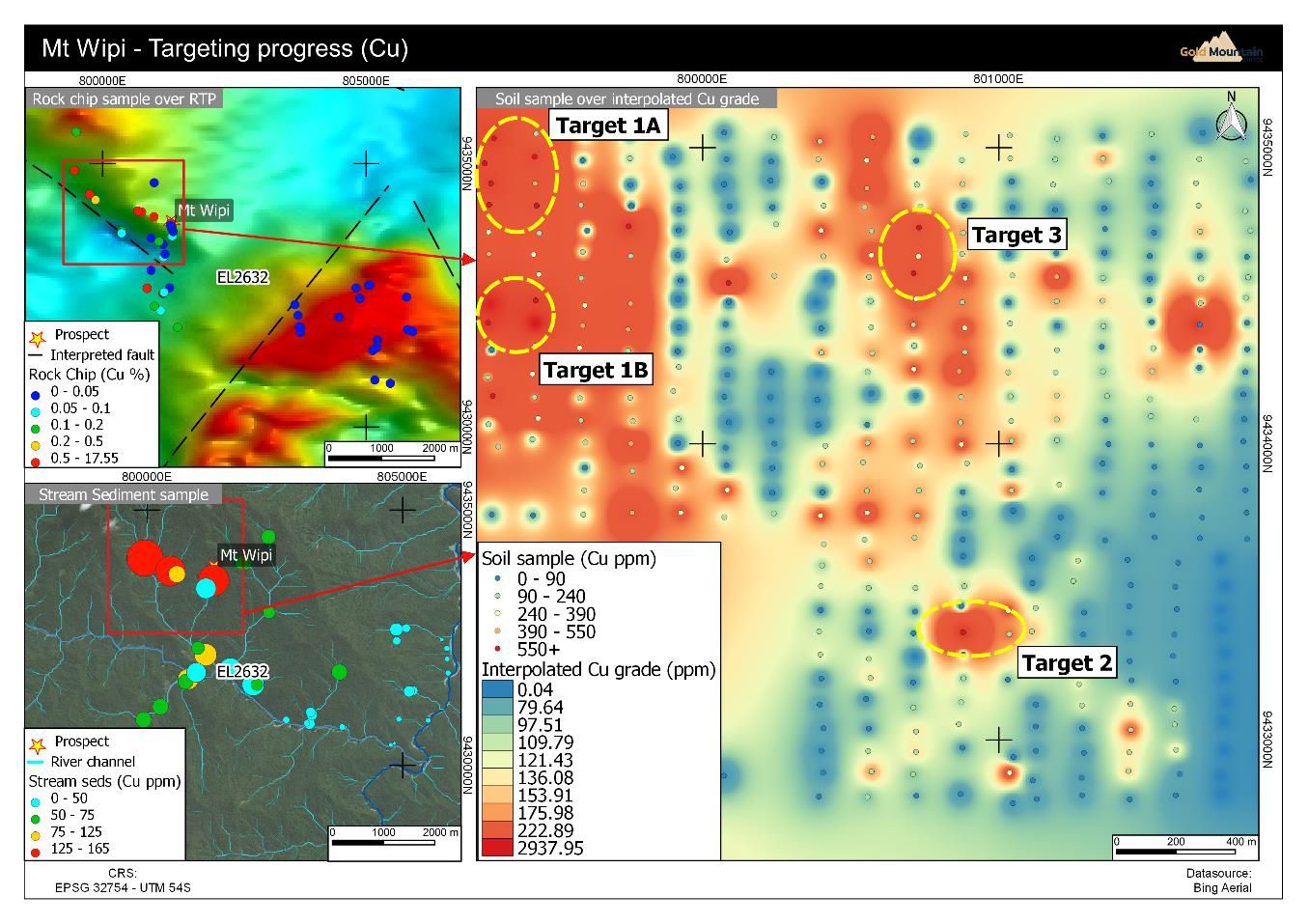Viewport: 1309px width, 924px height.
Task: Click the Mt Wipi label on the RTP map
Action: click(204, 210)
